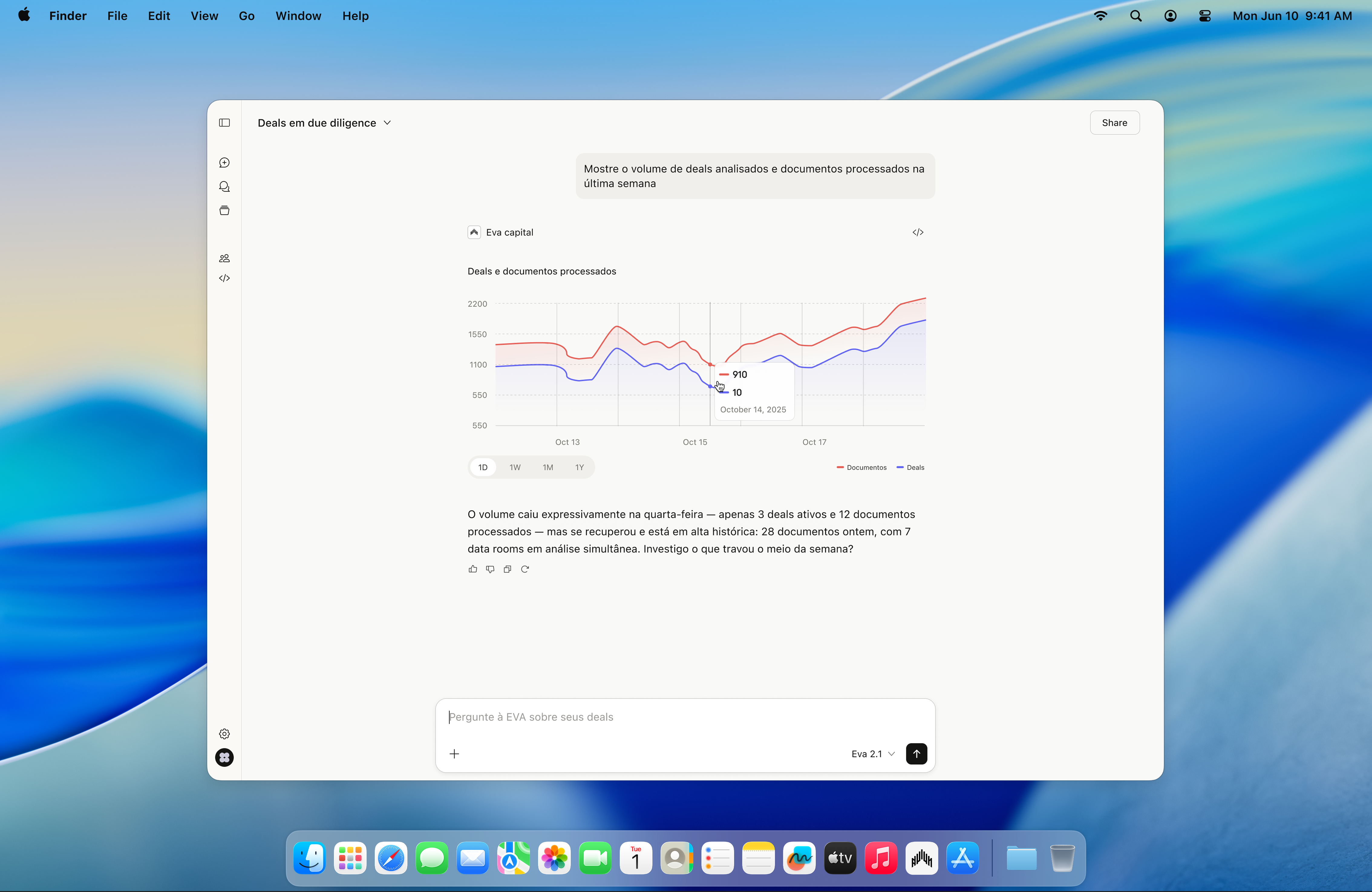Give the response a thumbs up
The height and width of the screenshot is (892, 1372).
point(473,569)
